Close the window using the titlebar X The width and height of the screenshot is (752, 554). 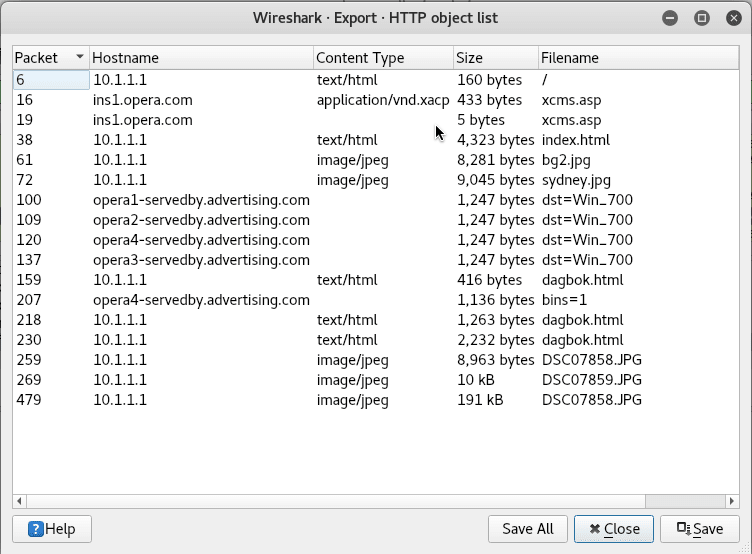(734, 18)
